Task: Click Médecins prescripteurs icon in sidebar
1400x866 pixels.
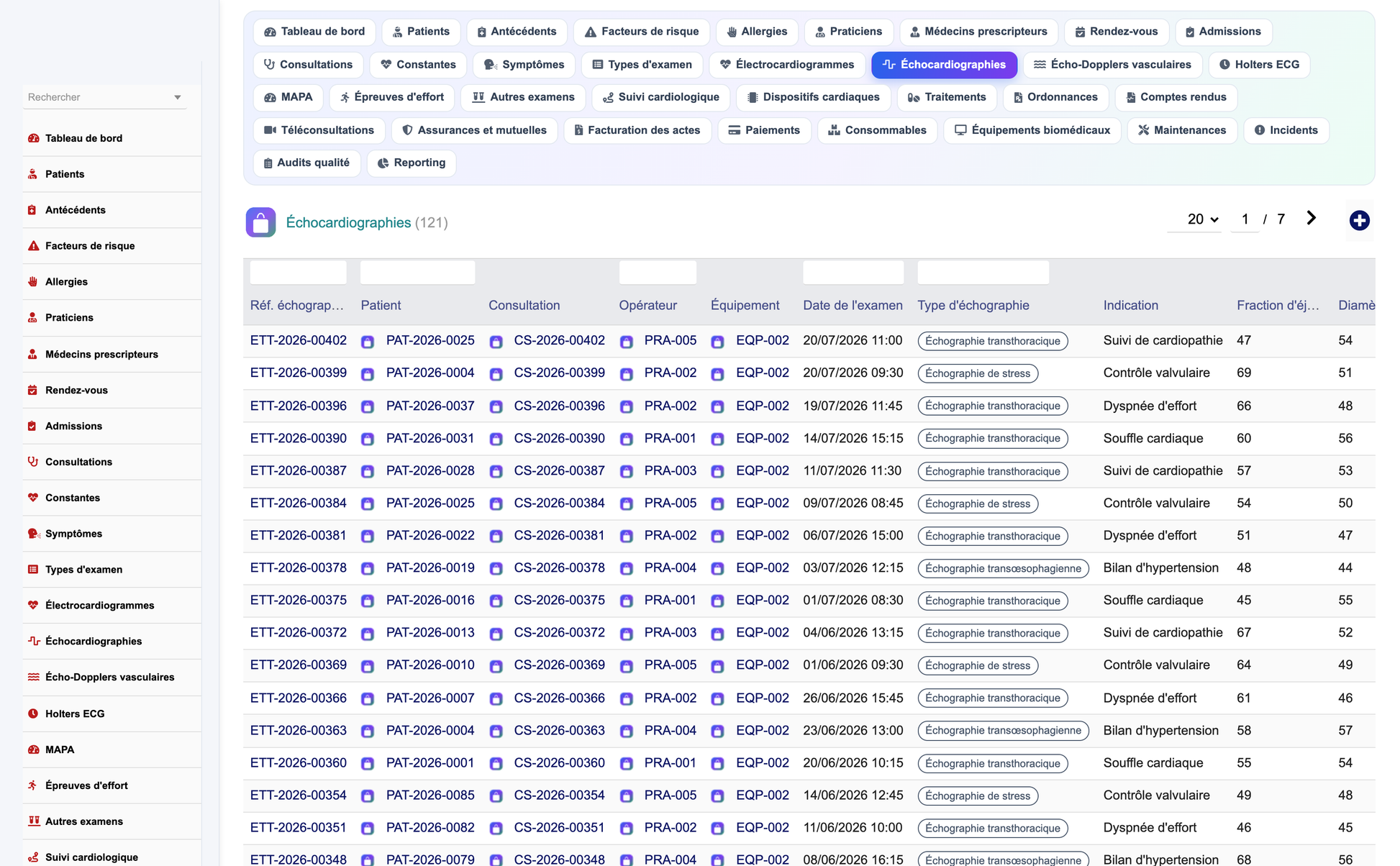Action: [33, 354]
